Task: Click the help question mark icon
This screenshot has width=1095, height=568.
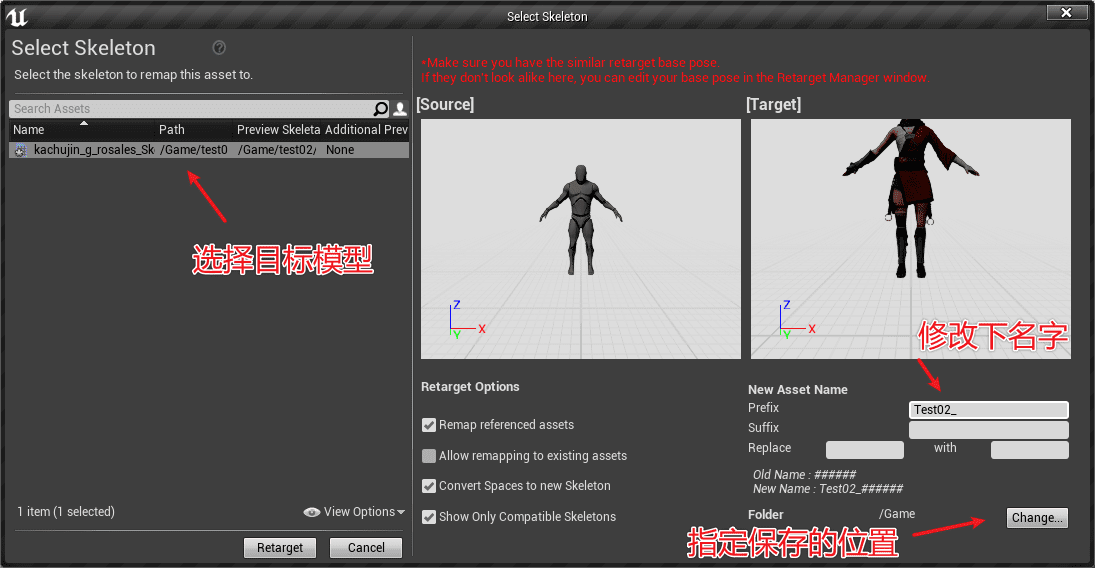Action: point(220,48)
